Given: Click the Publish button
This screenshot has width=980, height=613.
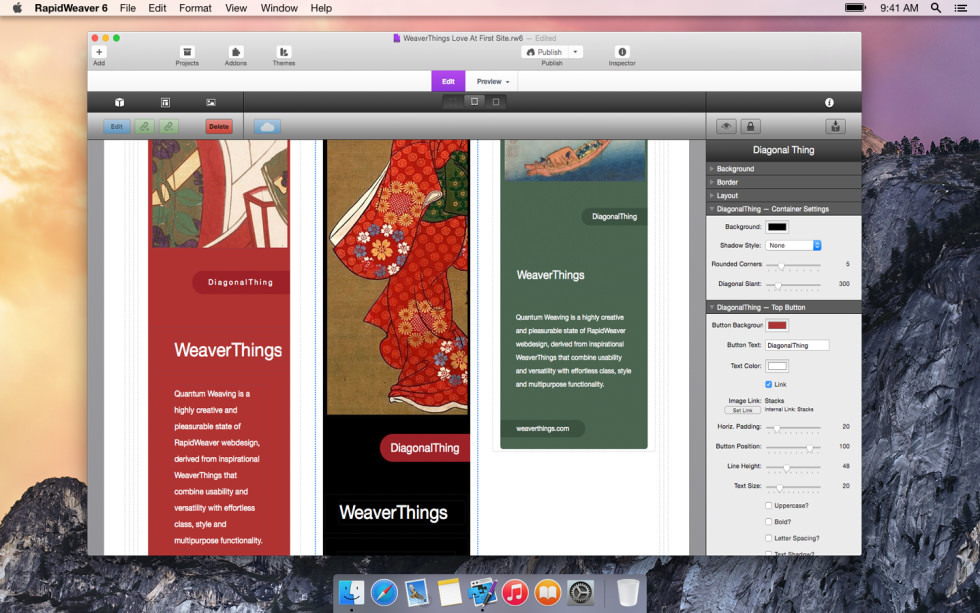Looking at the screenshot, I should point(544,52).
